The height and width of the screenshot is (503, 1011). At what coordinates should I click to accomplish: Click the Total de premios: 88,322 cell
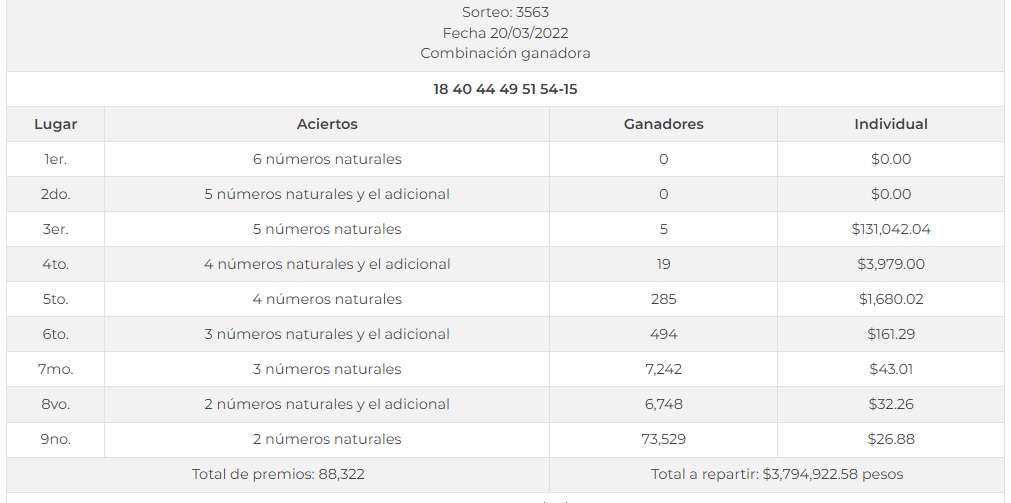tap(278, 474)
